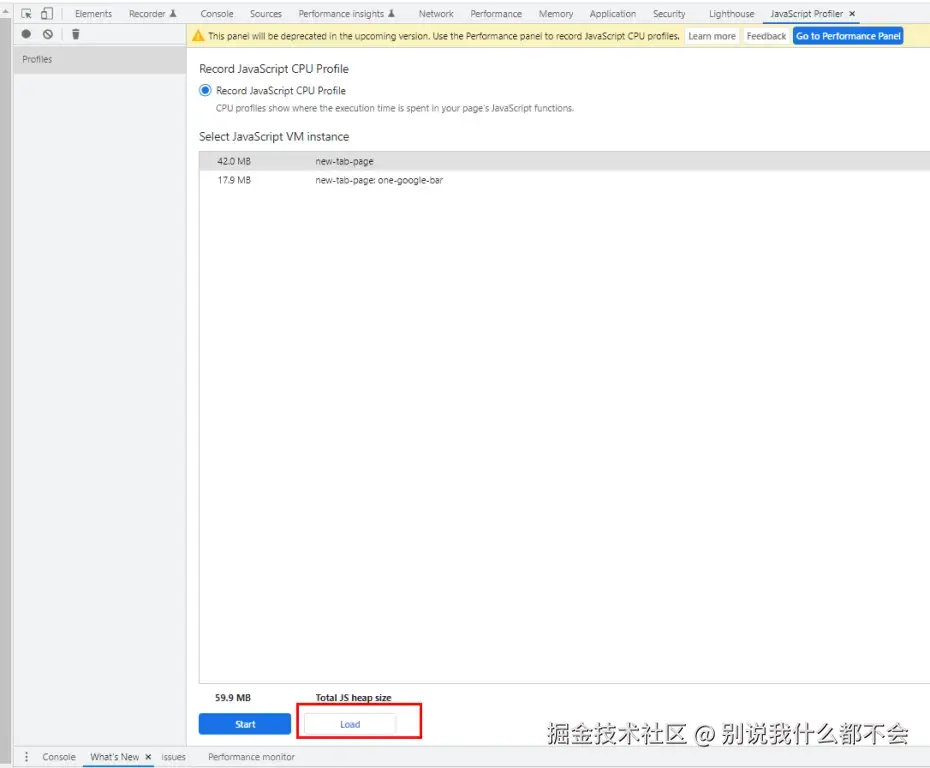Close the JavaScript Profiler tab
Screen dimensions: 930x768
(852, 14)
